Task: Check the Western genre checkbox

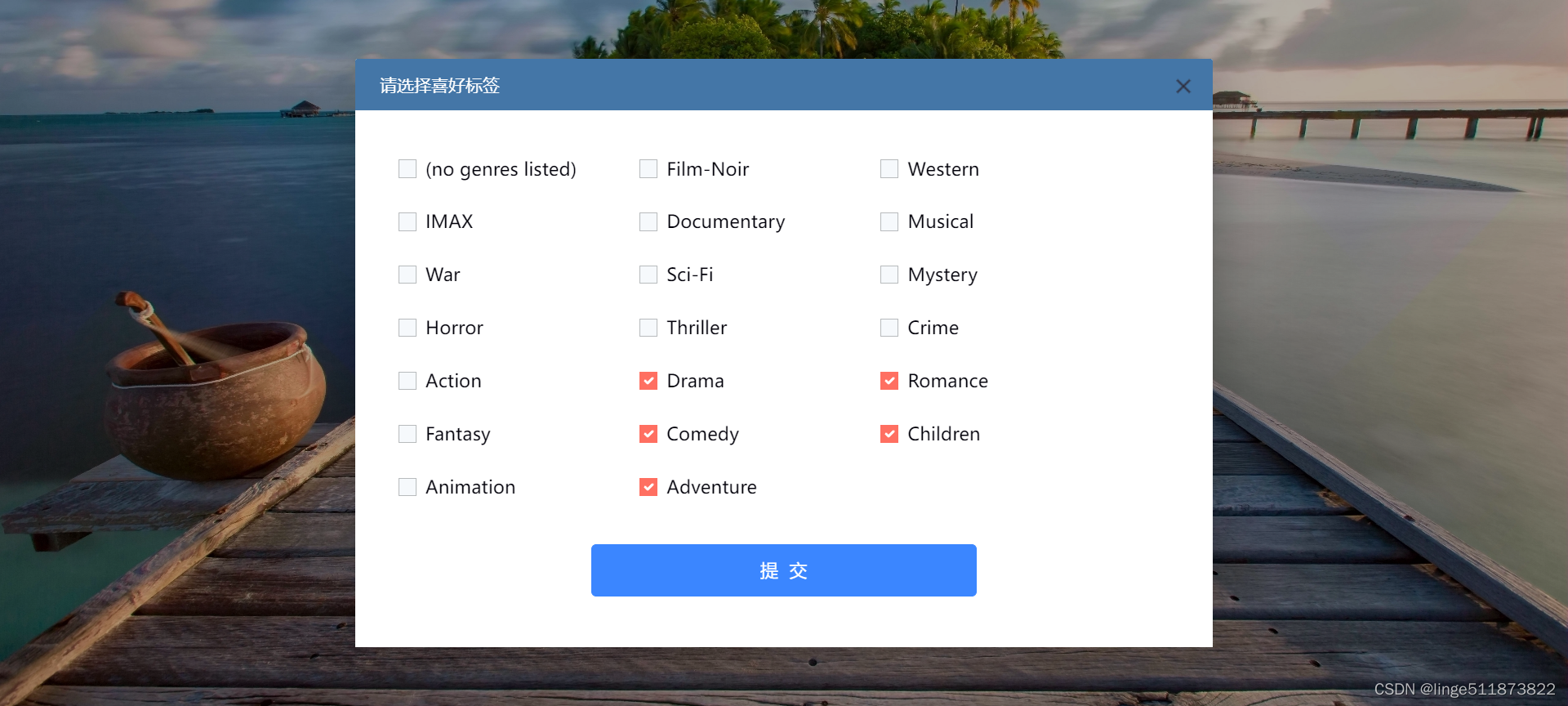Action: 889,169
